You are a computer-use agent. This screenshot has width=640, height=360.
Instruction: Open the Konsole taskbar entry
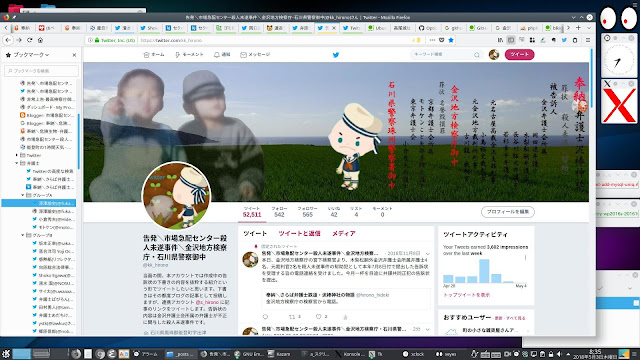pyautogui.click(x=351, y=354)
